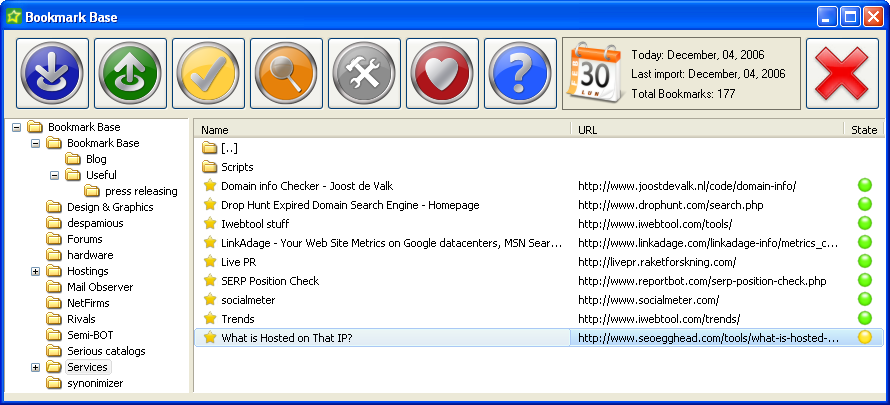Select the despamious folder
Image resolution: width=890 pixels, height=405 pixels.
coord(95,223)
